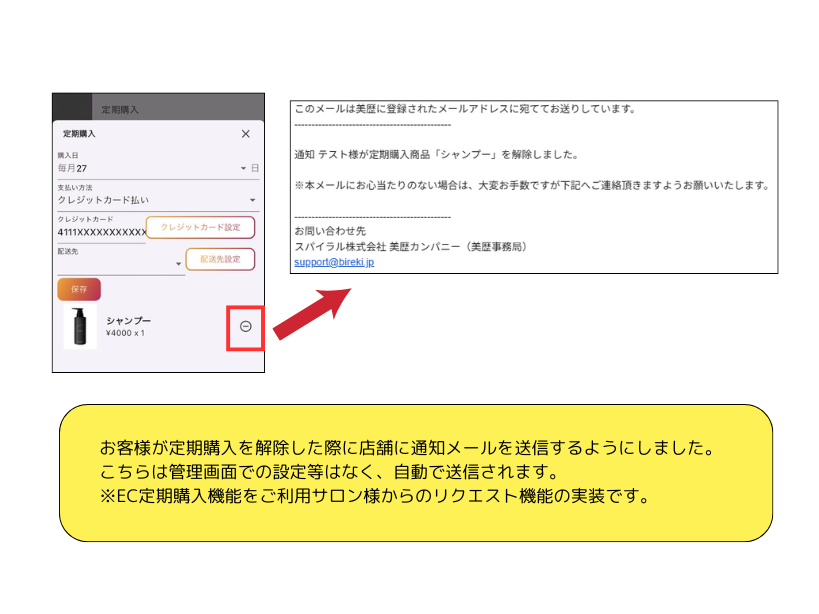Close the 定期購入 dialog with X
Viewport: 819px width, 614px height.
pyautogui.click(x=245, y=134)
